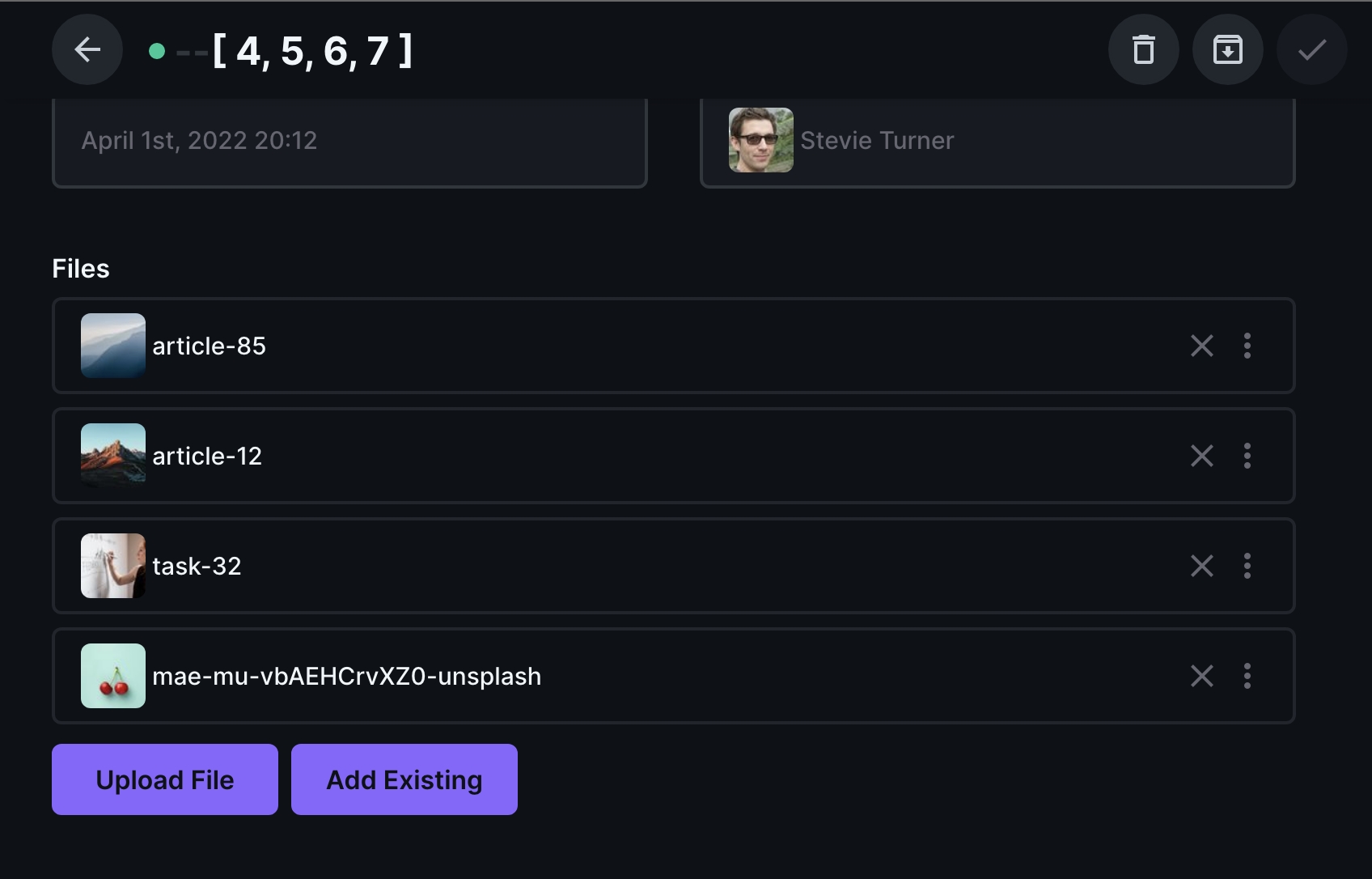1372x879 pixels.
Task: Click the cherries thumbnail image
Action: coord(112,676)
